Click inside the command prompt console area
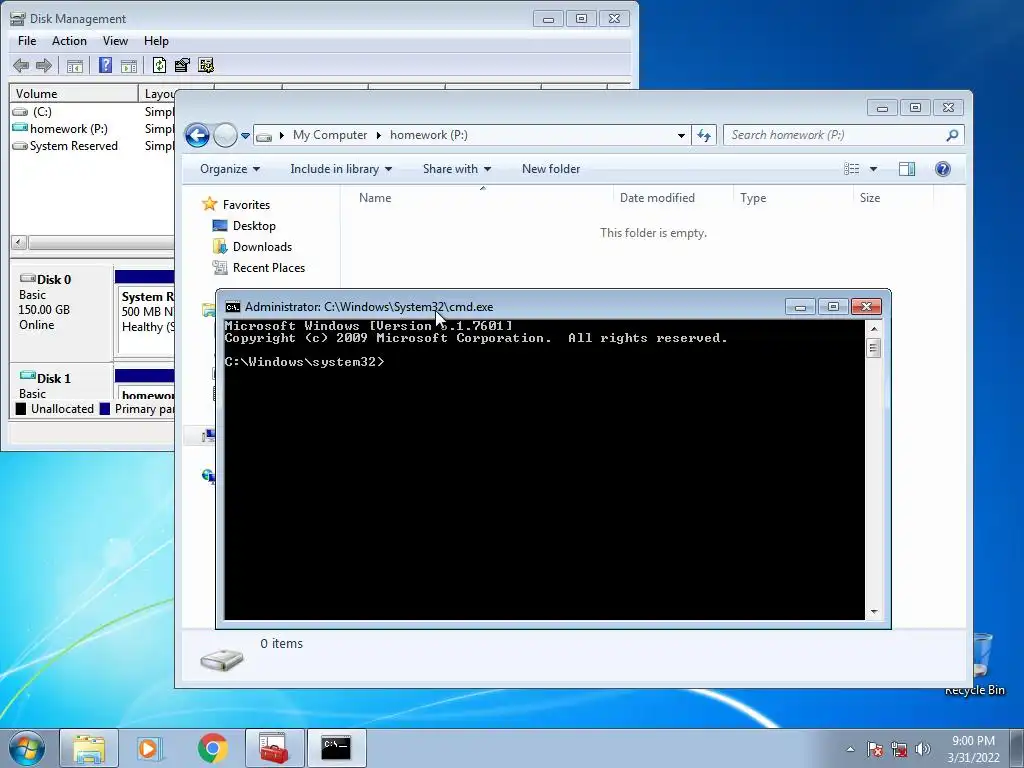The height and width of the screenshot is (768, 1024). pos(545,469)
